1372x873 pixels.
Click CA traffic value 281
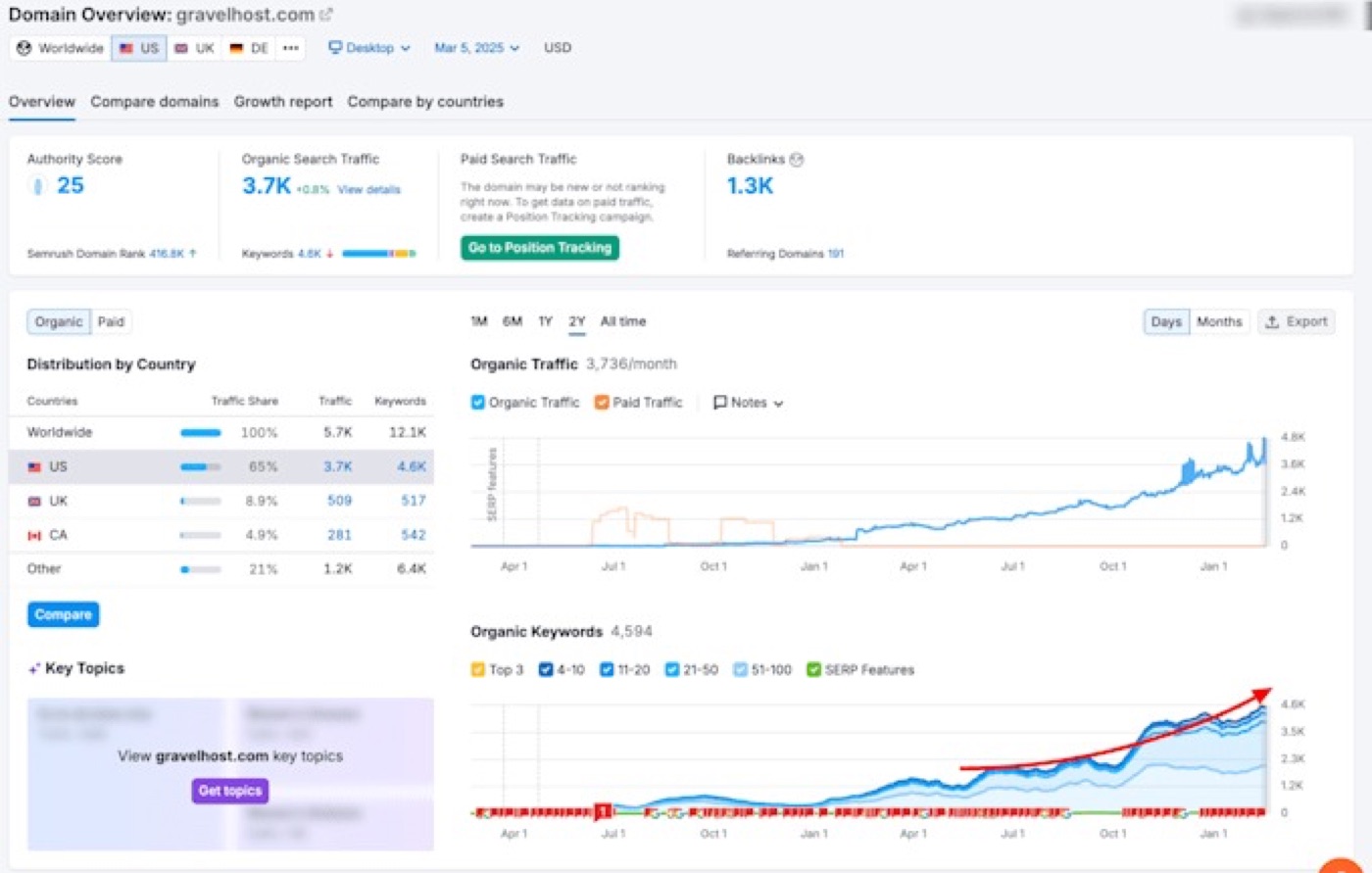(340, 535)
